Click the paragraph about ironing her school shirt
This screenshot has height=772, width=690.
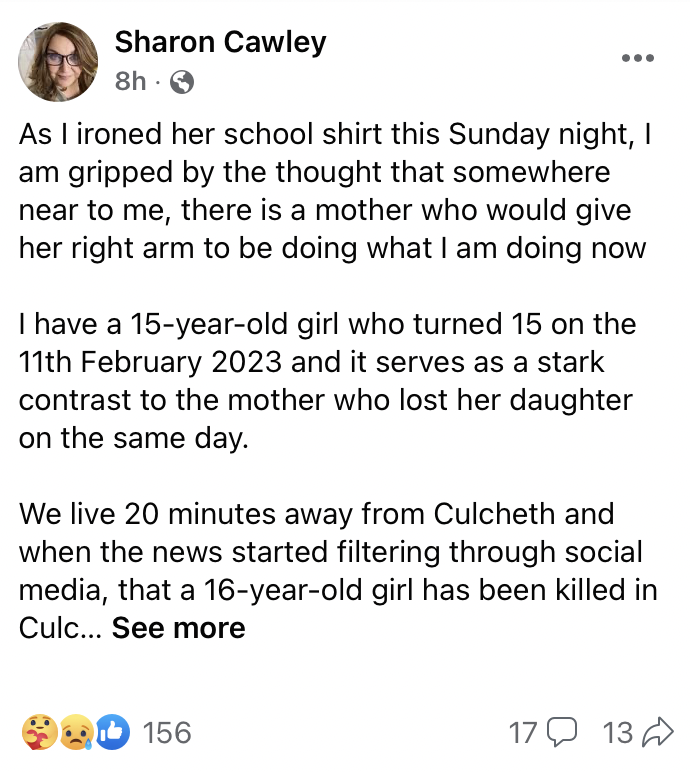pos(335,190)
